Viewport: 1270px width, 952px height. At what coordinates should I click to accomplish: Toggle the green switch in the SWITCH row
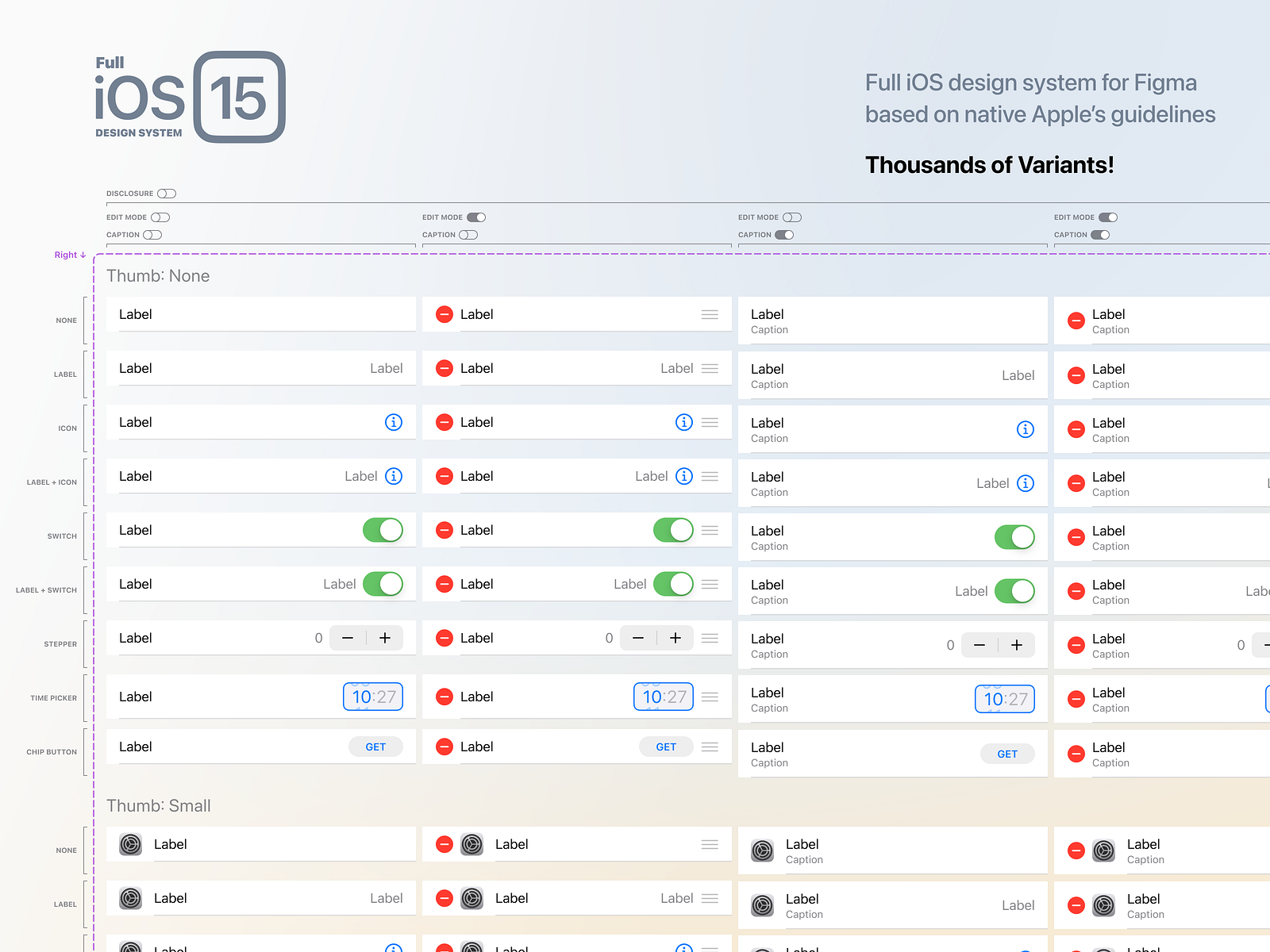(x=383, y=530)
